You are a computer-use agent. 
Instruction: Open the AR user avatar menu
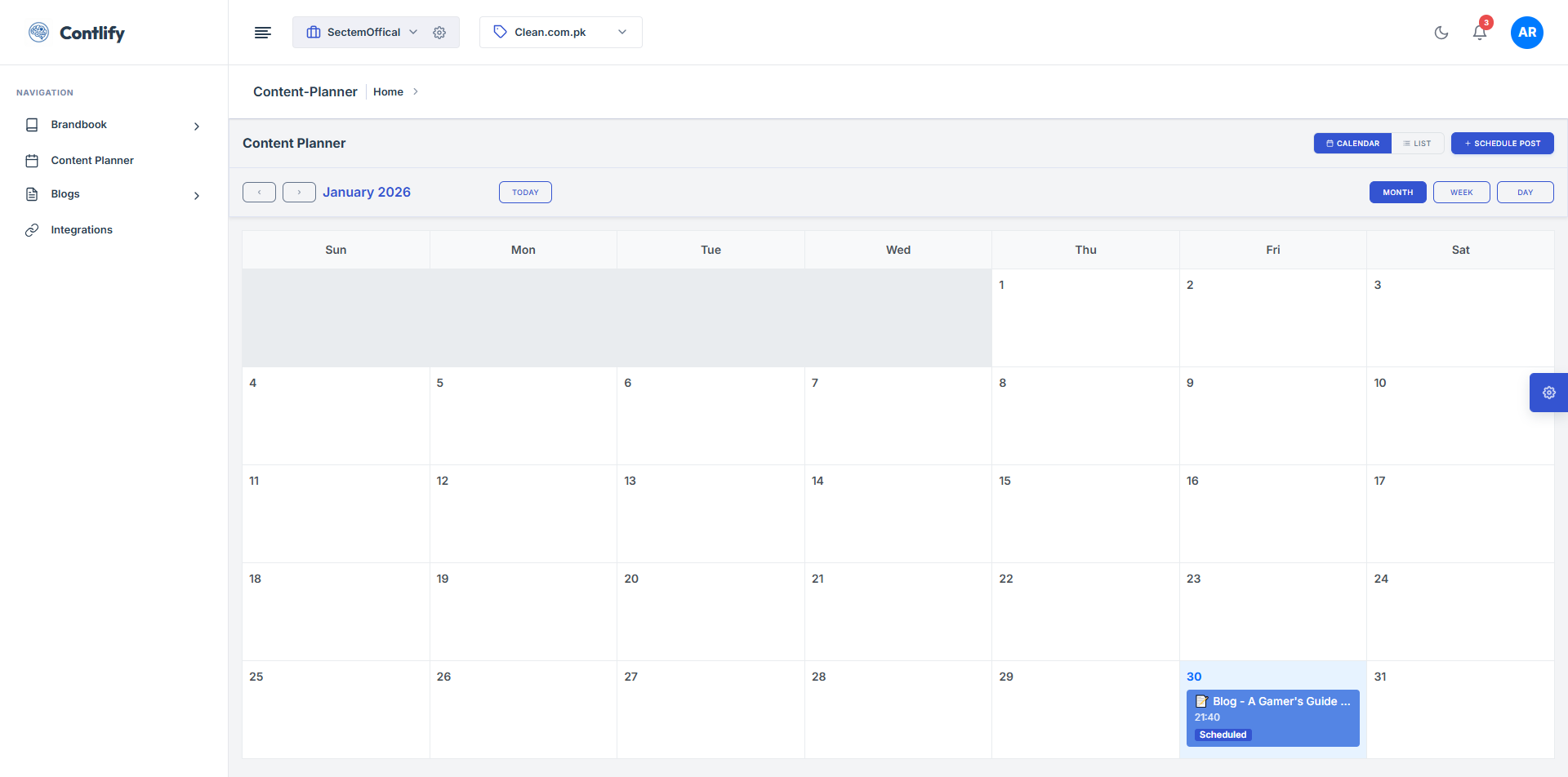point(1526,33)
